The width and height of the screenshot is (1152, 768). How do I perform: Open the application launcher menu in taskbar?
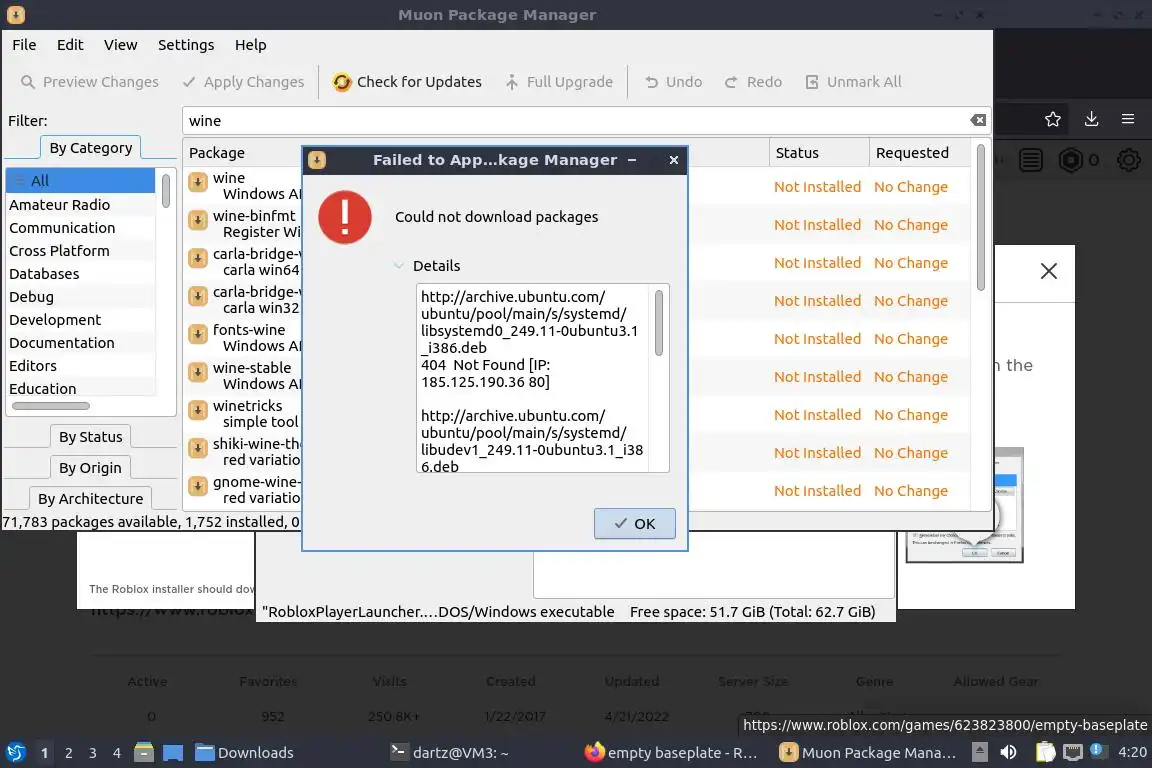pos(15,753)
